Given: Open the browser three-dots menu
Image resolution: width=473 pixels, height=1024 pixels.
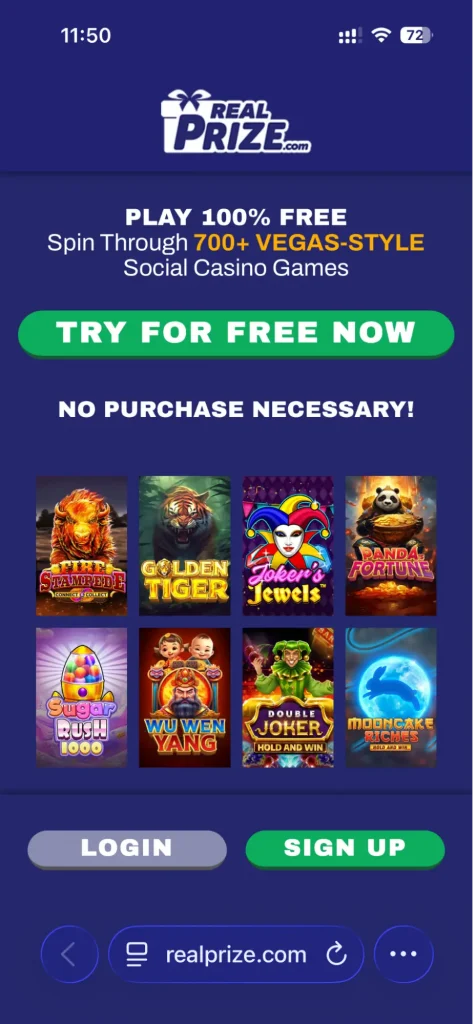Looking at the screenshot, I should click(x=404, y=954).
